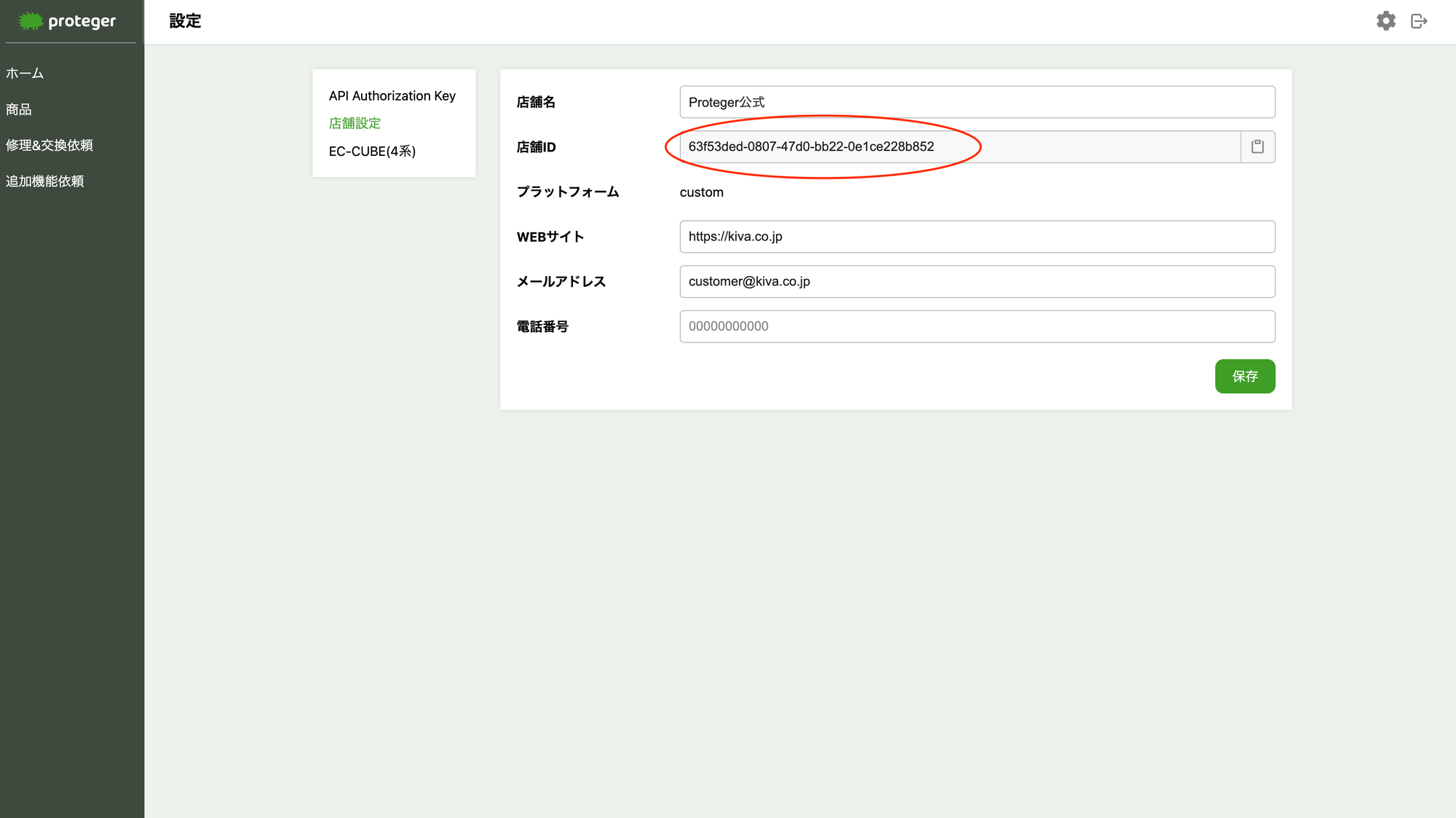Viewport: 1456px width, 818px height.
Task: Click the proteger logo in sidebar
Action: [67, 21]
